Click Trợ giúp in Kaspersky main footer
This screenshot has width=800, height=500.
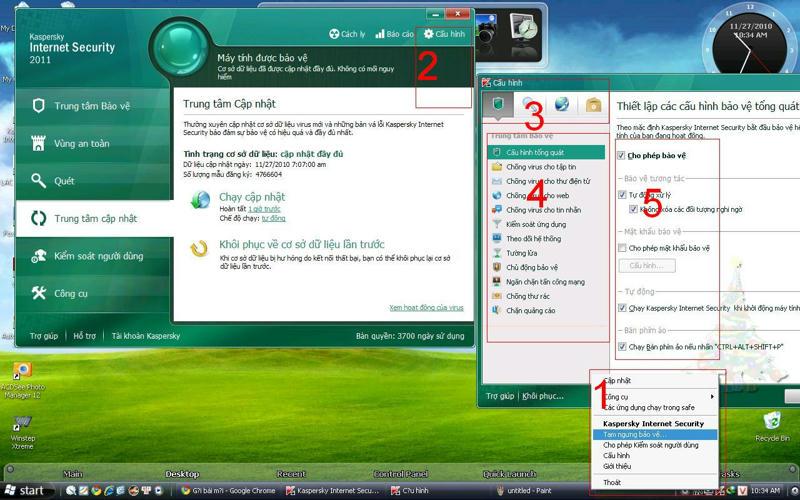(x=44, y=336)
